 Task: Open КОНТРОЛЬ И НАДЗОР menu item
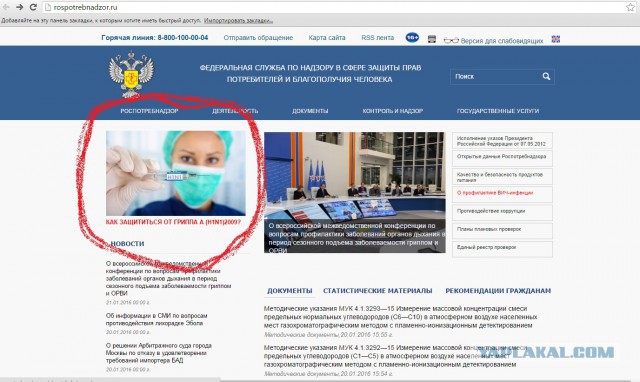pos(393,111)
